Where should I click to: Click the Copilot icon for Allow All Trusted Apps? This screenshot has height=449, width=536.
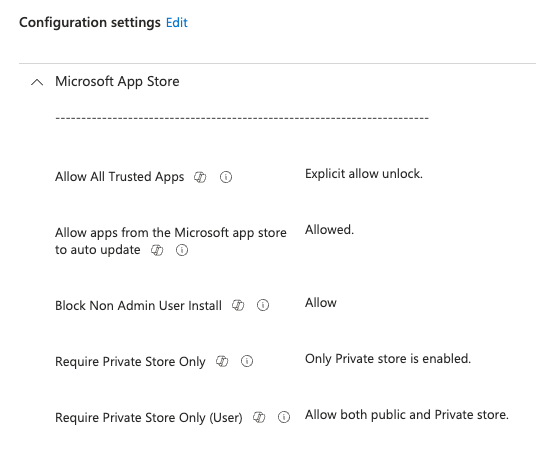200,177
